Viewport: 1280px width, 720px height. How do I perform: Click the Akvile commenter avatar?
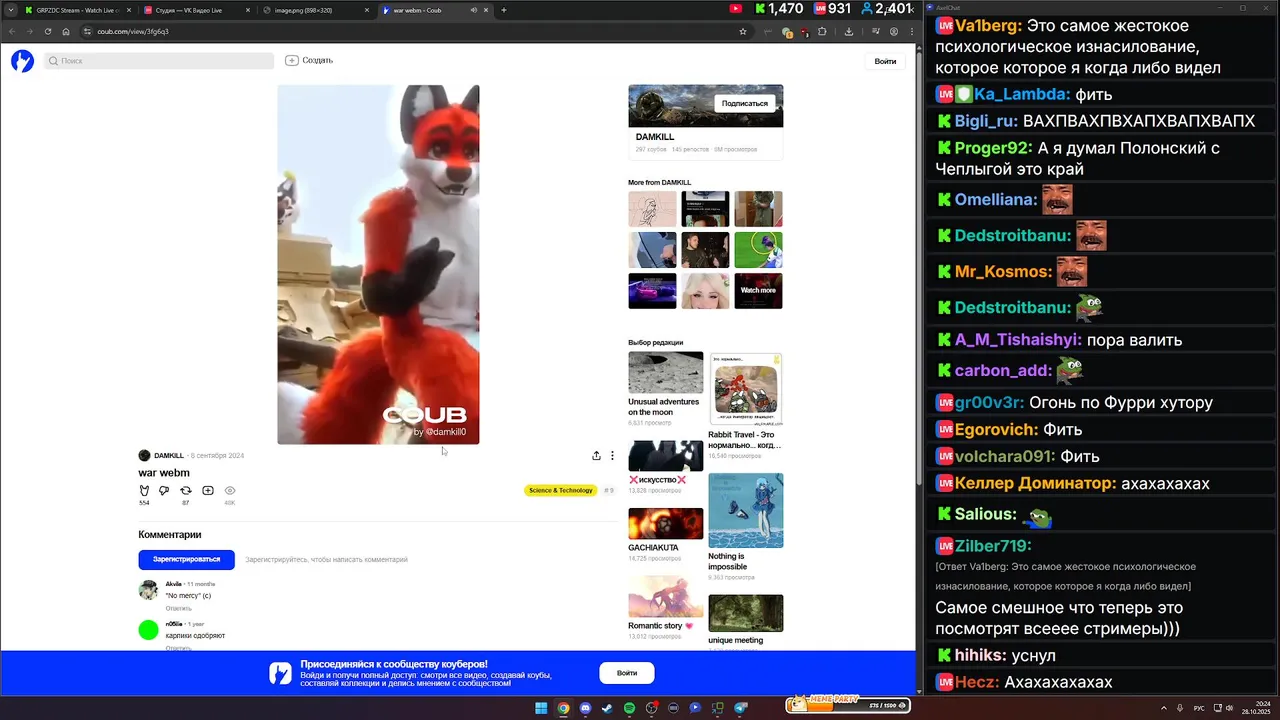148,589
